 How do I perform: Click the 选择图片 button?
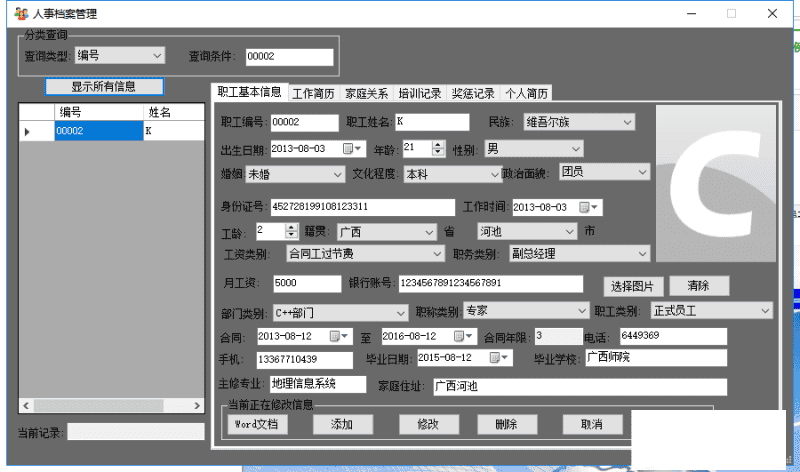pos(633,286)
